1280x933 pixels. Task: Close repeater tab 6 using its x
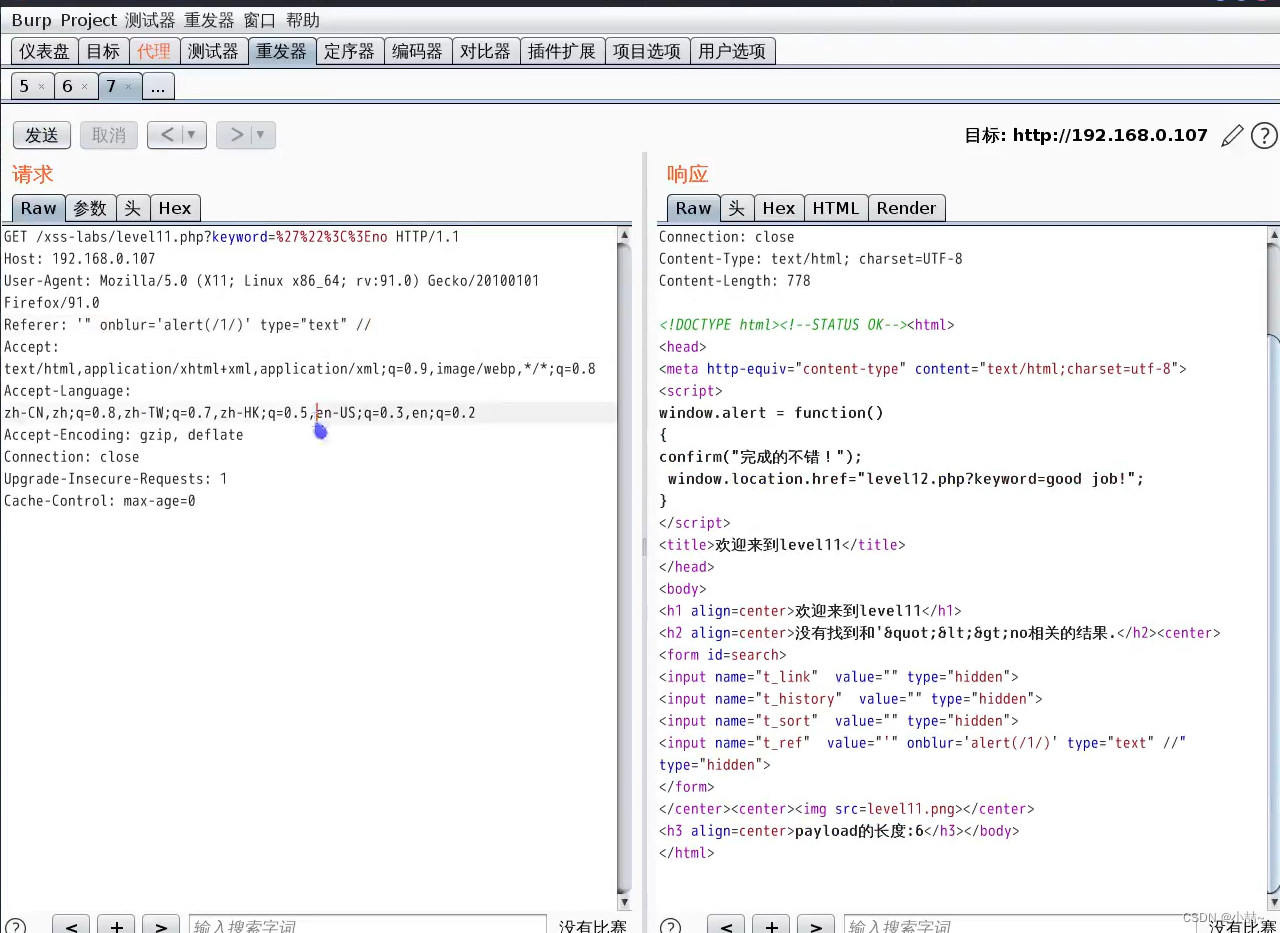[84, 87]
